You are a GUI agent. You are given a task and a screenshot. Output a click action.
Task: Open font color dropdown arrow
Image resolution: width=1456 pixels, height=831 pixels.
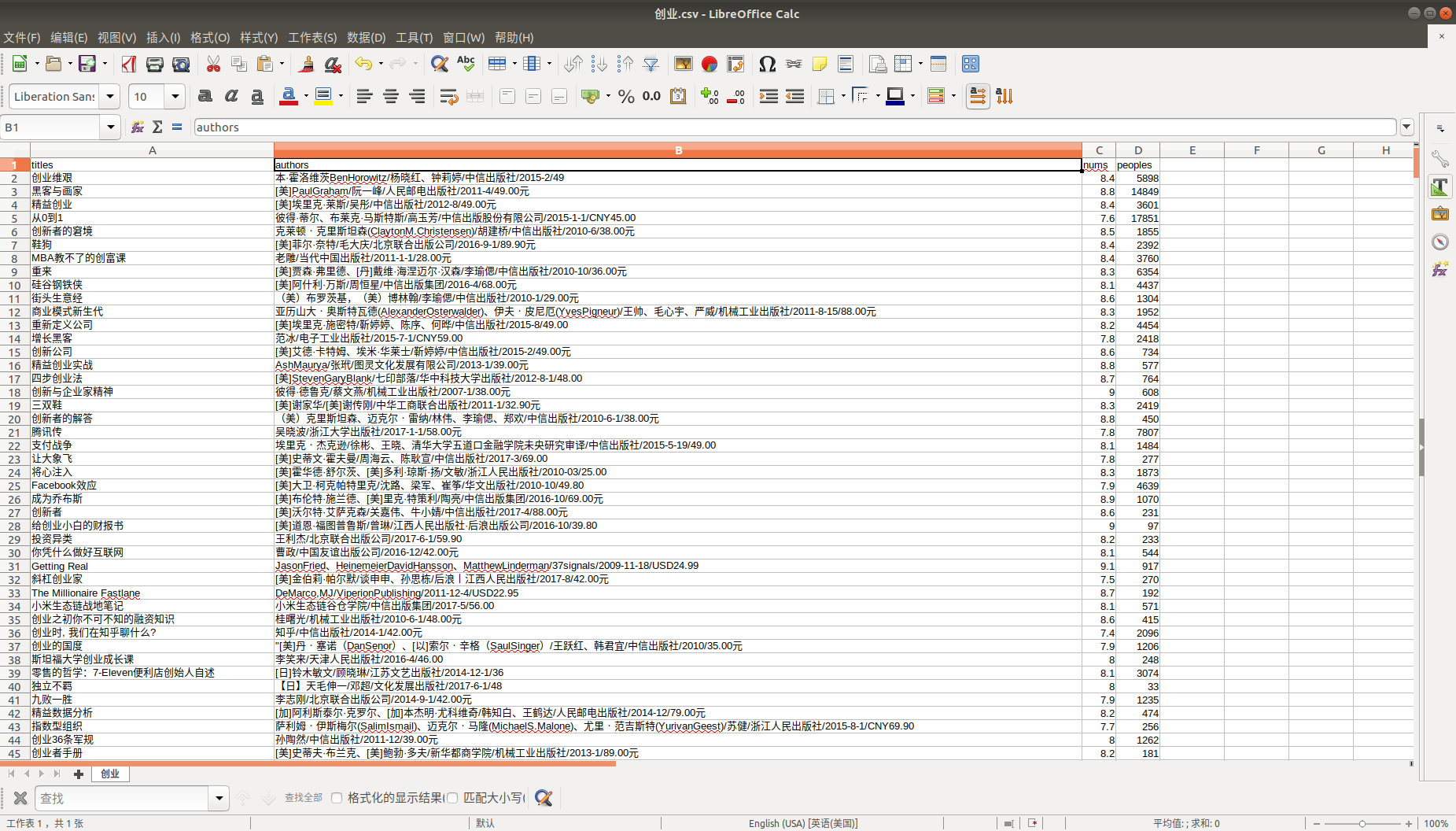click(305, 96)
